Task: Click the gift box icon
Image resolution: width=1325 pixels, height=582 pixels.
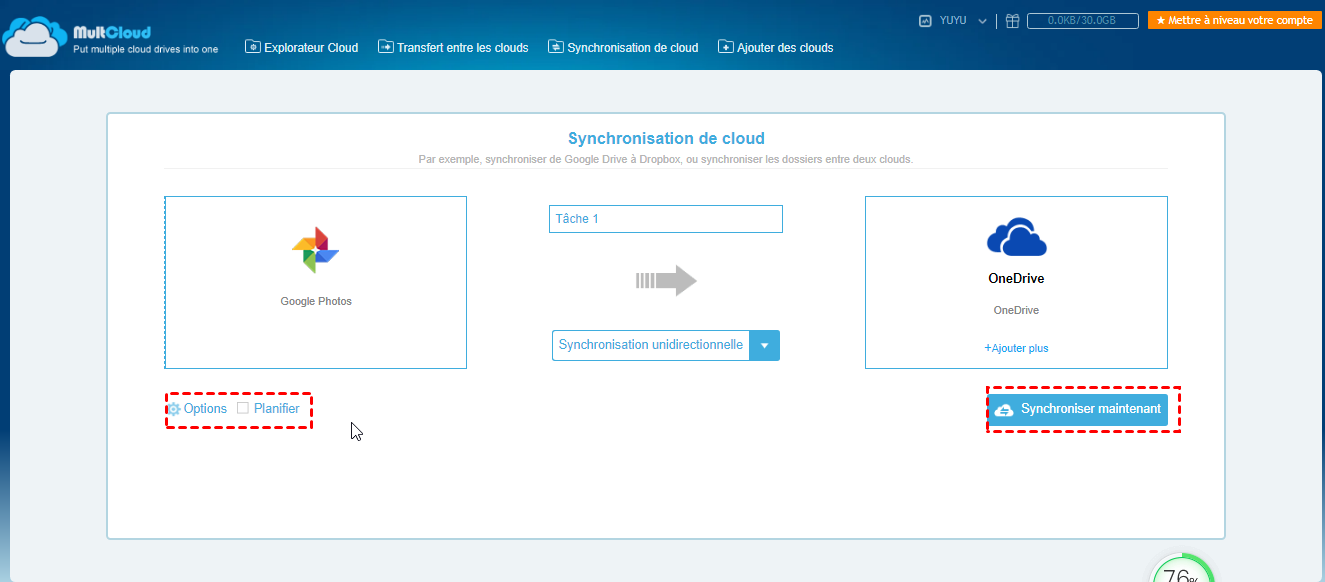Action: pos(1012,20)
